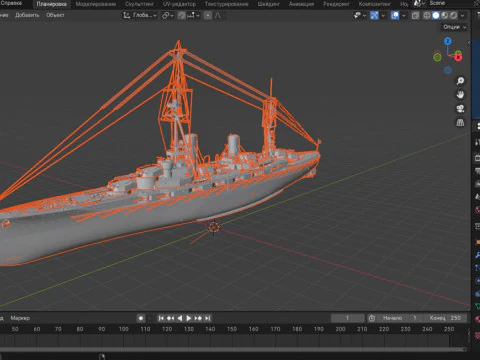Click the Конец end frame field

(445, 318)
